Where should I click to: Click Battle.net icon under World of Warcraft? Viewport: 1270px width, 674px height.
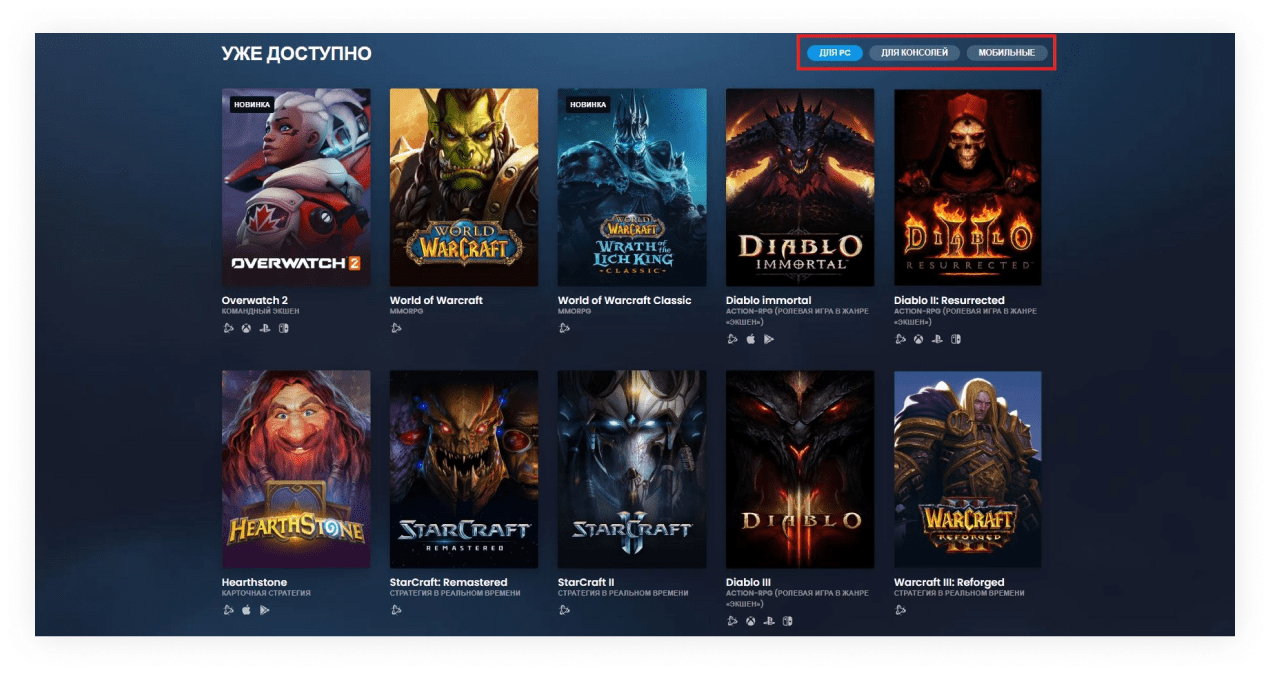(x=396, y=328)
